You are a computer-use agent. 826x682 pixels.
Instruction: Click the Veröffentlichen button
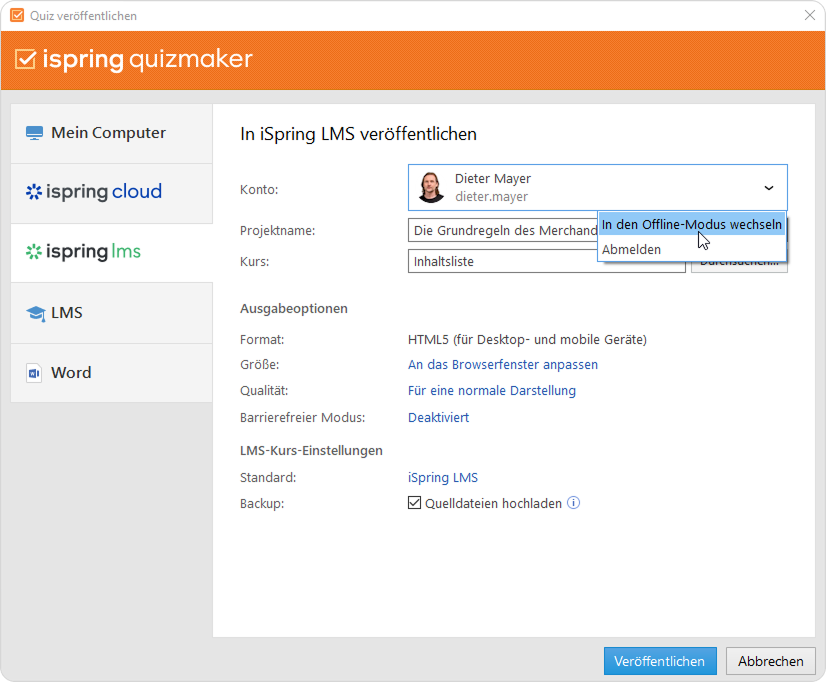(660, 661)
